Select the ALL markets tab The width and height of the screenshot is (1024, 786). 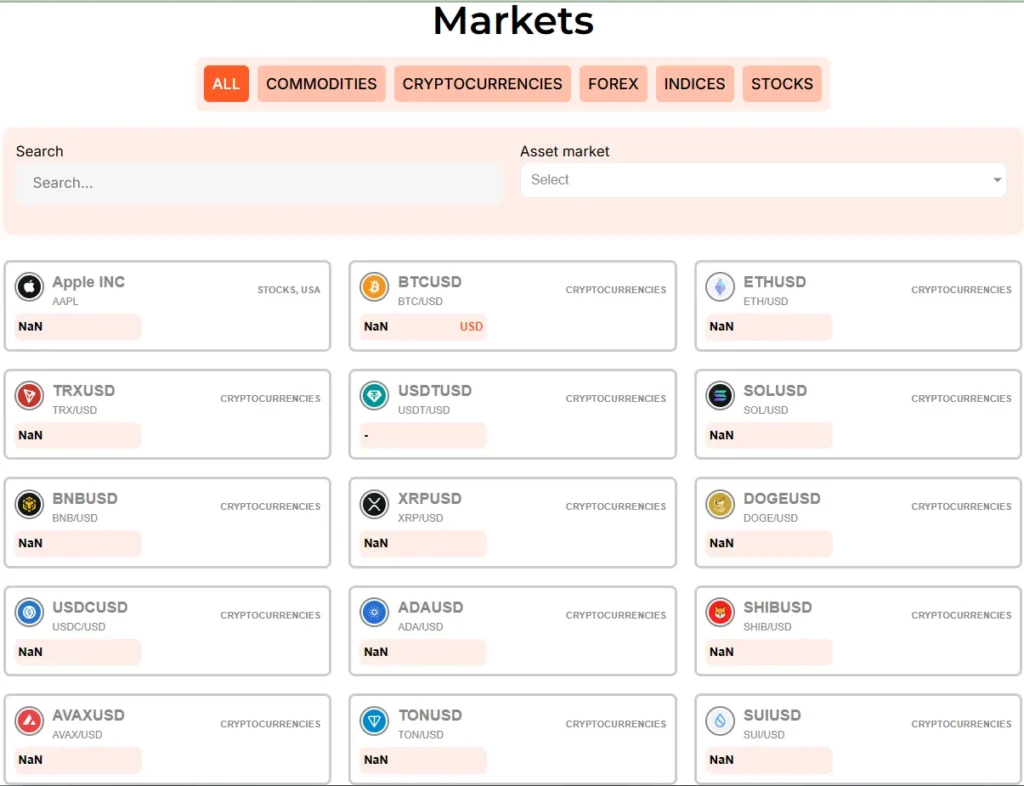[226, 84]
